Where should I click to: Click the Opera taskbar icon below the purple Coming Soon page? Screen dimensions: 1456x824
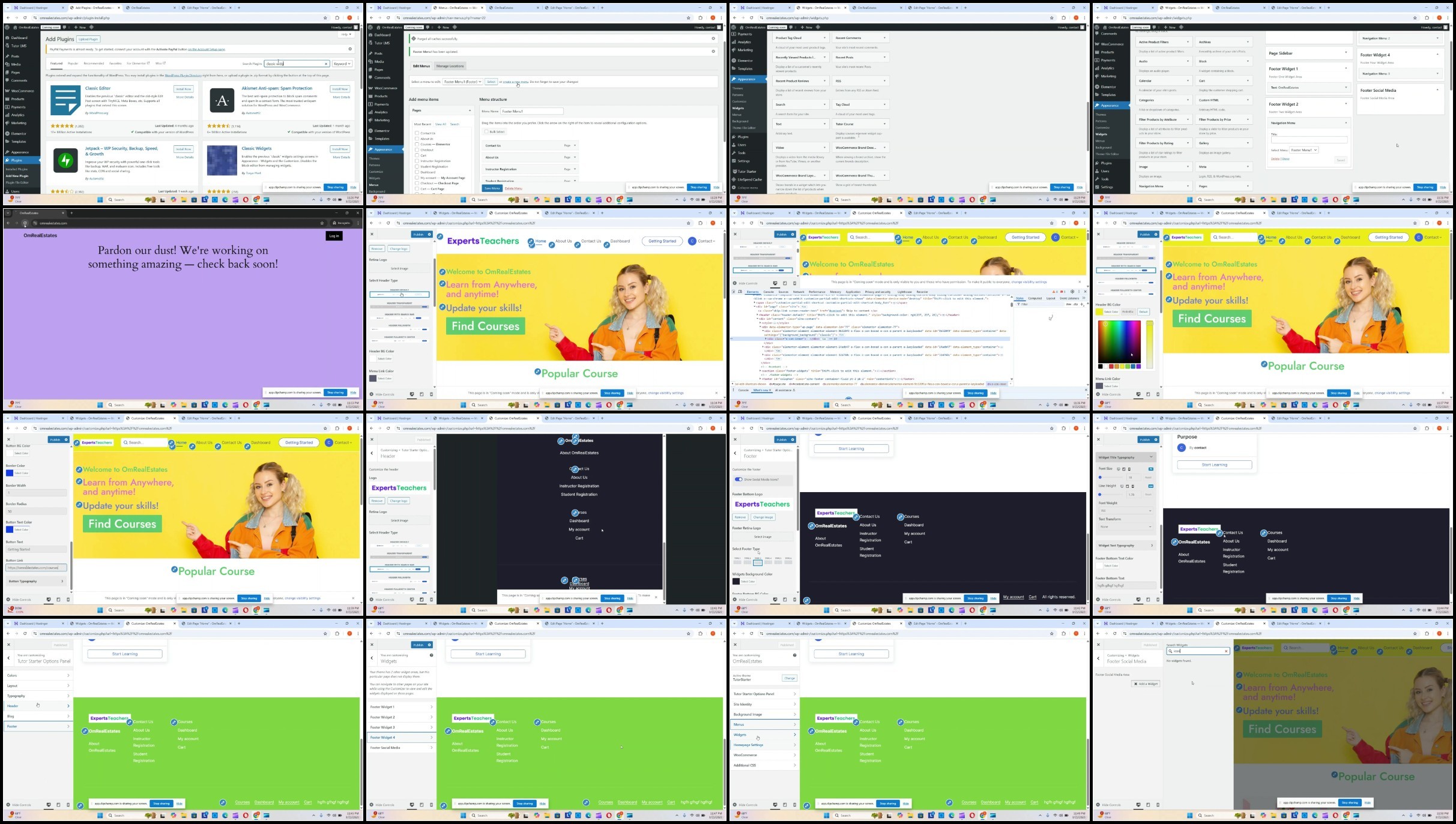coord(246,405)
